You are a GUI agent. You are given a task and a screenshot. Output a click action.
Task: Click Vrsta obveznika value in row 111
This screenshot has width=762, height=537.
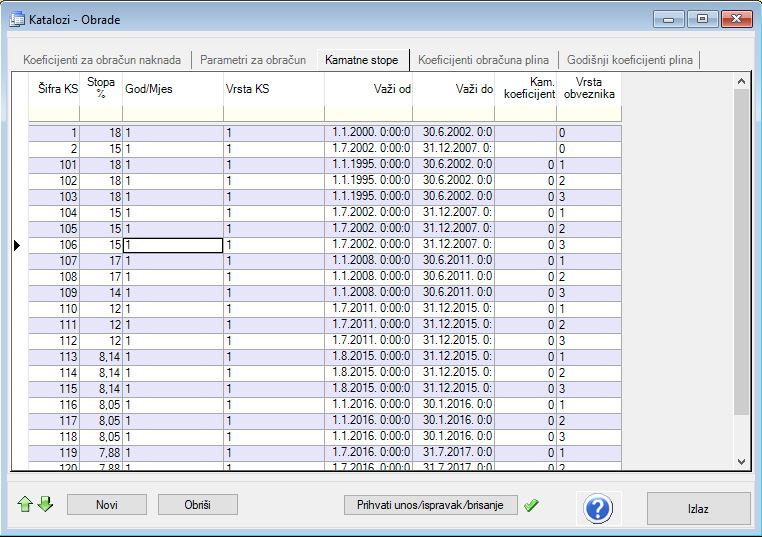tap(589, 325)
